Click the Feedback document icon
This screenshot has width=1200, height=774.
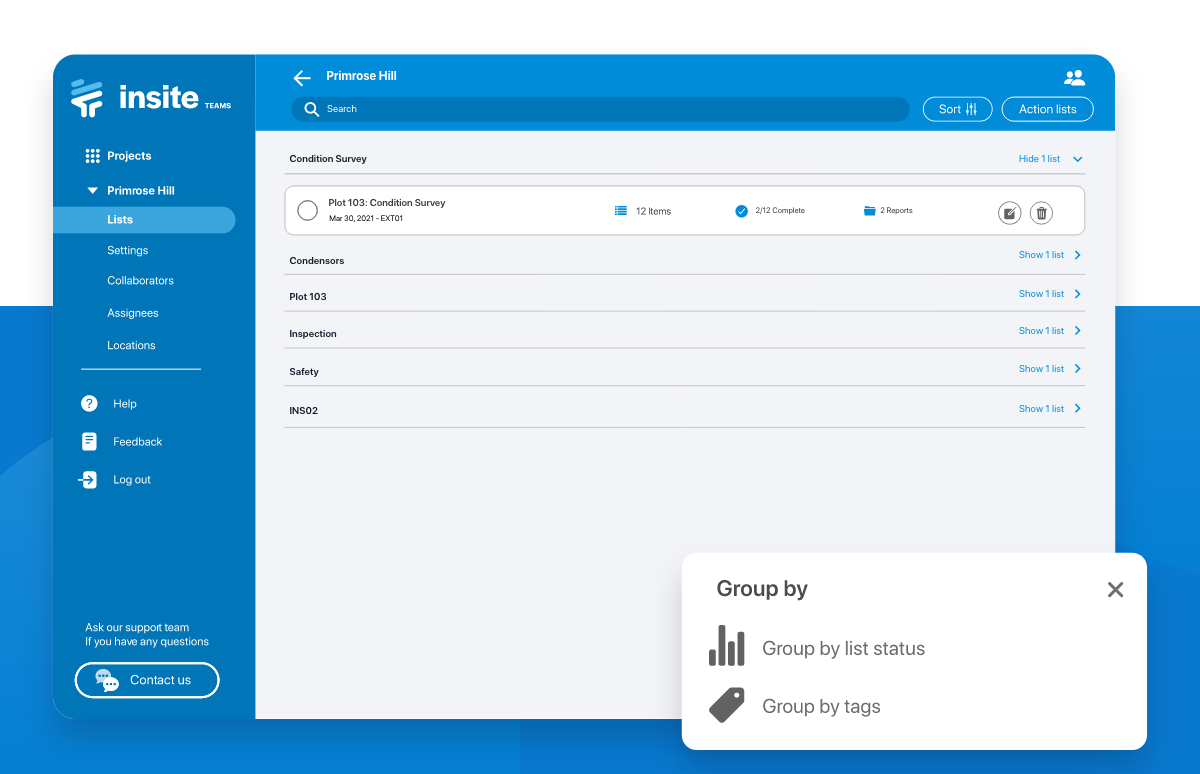pyautogui.click(x=89, y=441)
